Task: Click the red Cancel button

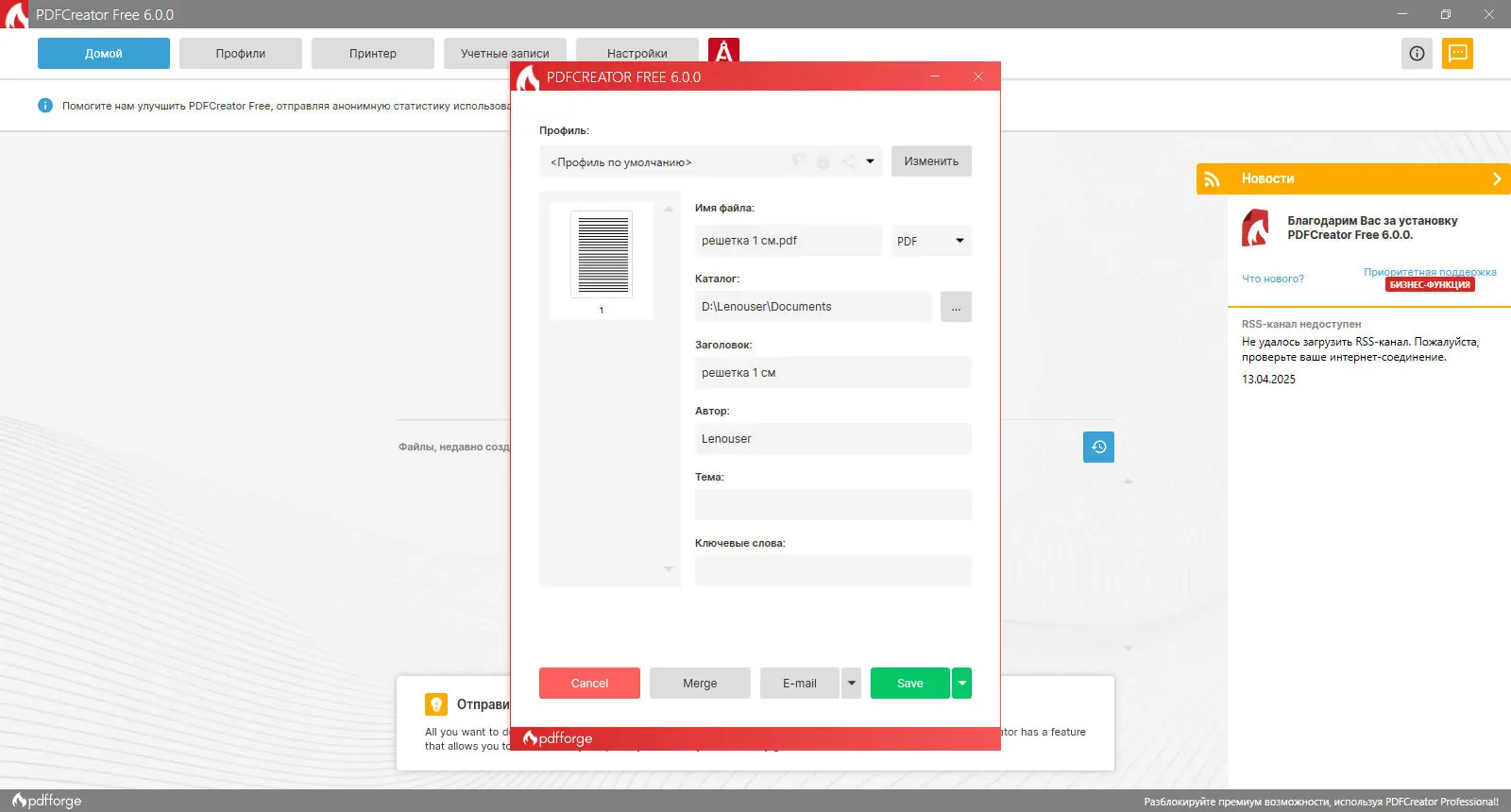Action: 589,683
